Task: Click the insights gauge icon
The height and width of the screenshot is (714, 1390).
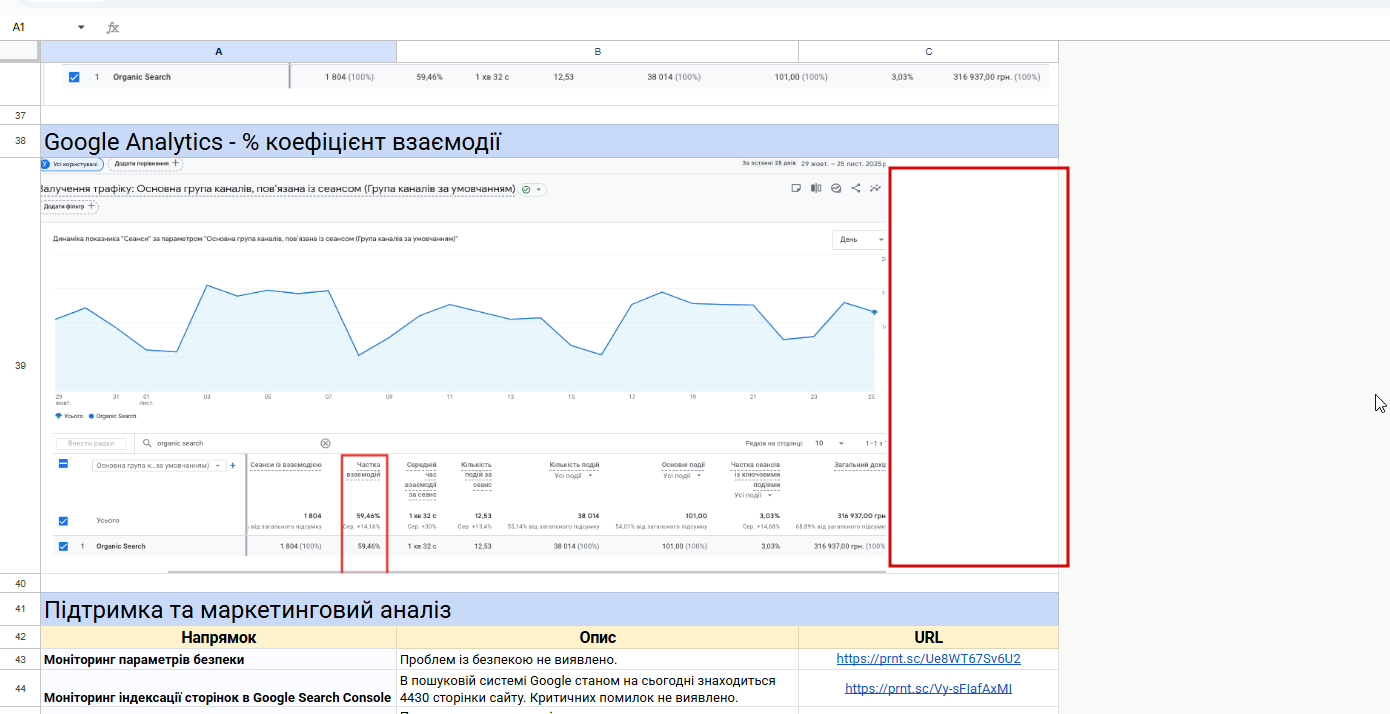Action: [x=836, y=188]
